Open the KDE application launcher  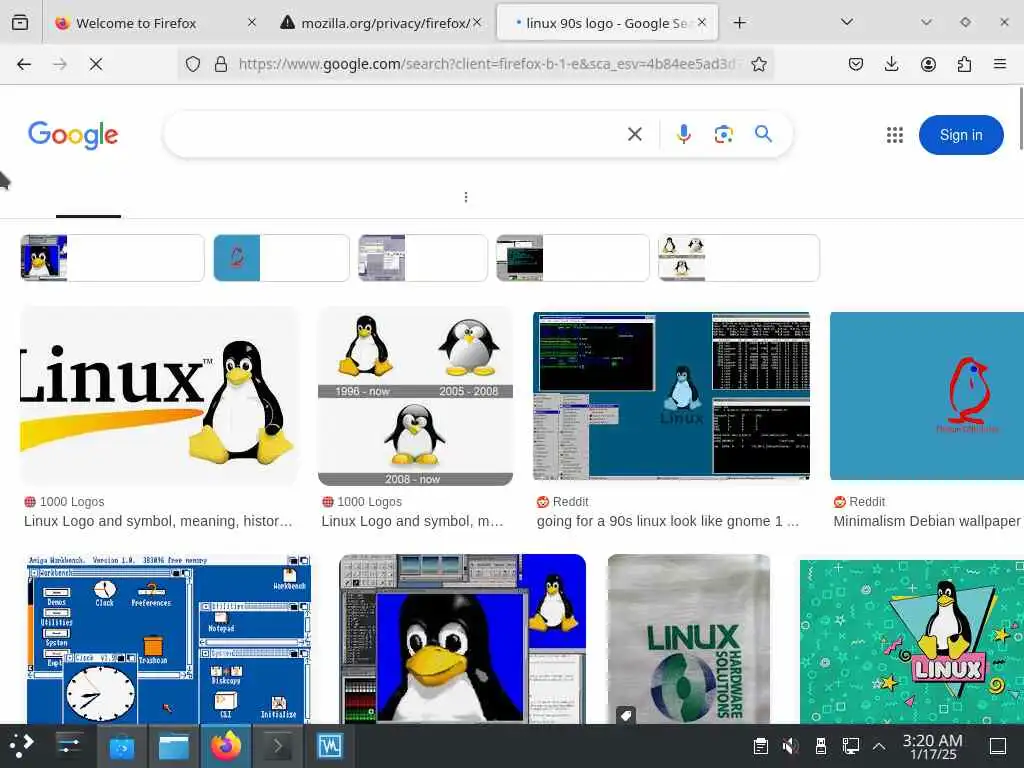(22, 746)
